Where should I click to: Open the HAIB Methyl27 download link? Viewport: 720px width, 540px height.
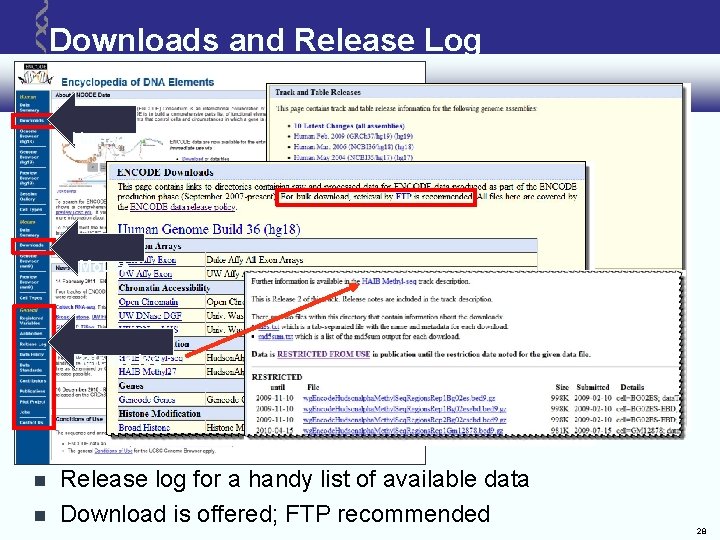(147, 371)
